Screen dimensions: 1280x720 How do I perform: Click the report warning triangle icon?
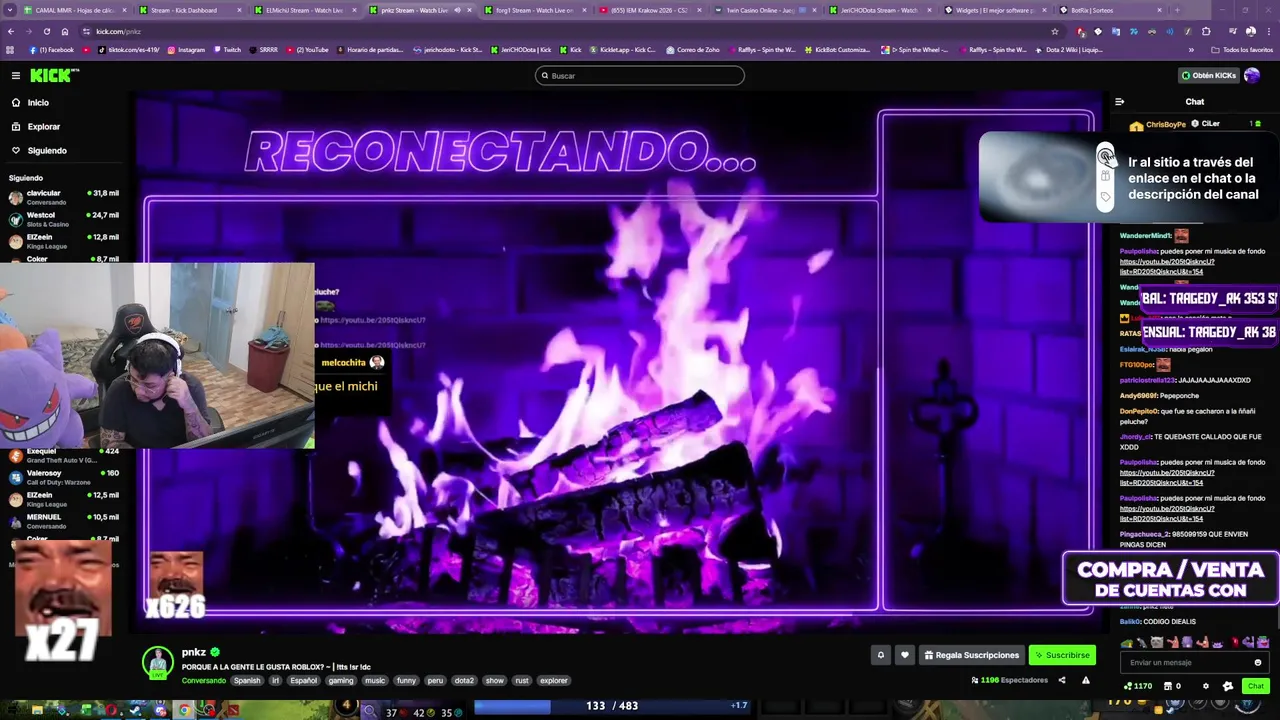[x=1085, y=680]
